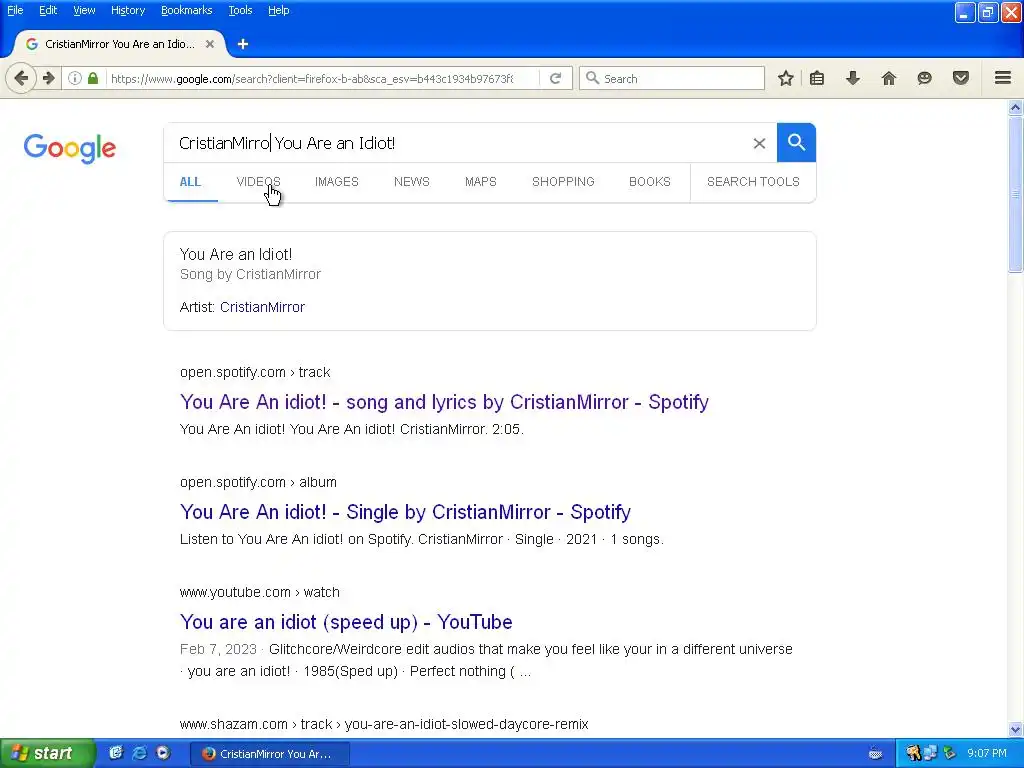Reload the page with the refresh icon
This screenshot has height=768, width=1024.
tap(555, 78)
